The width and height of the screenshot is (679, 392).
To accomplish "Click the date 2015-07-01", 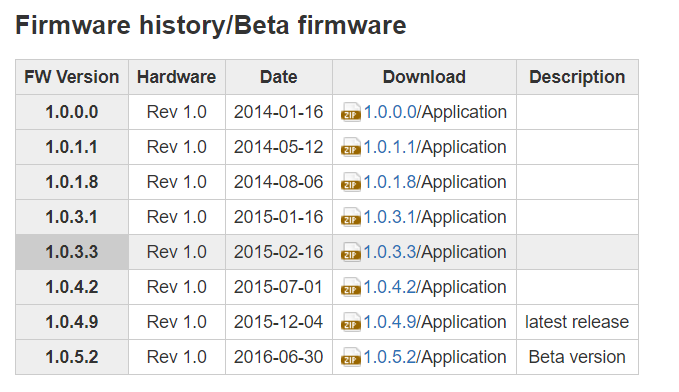I will tap(278, 288).
